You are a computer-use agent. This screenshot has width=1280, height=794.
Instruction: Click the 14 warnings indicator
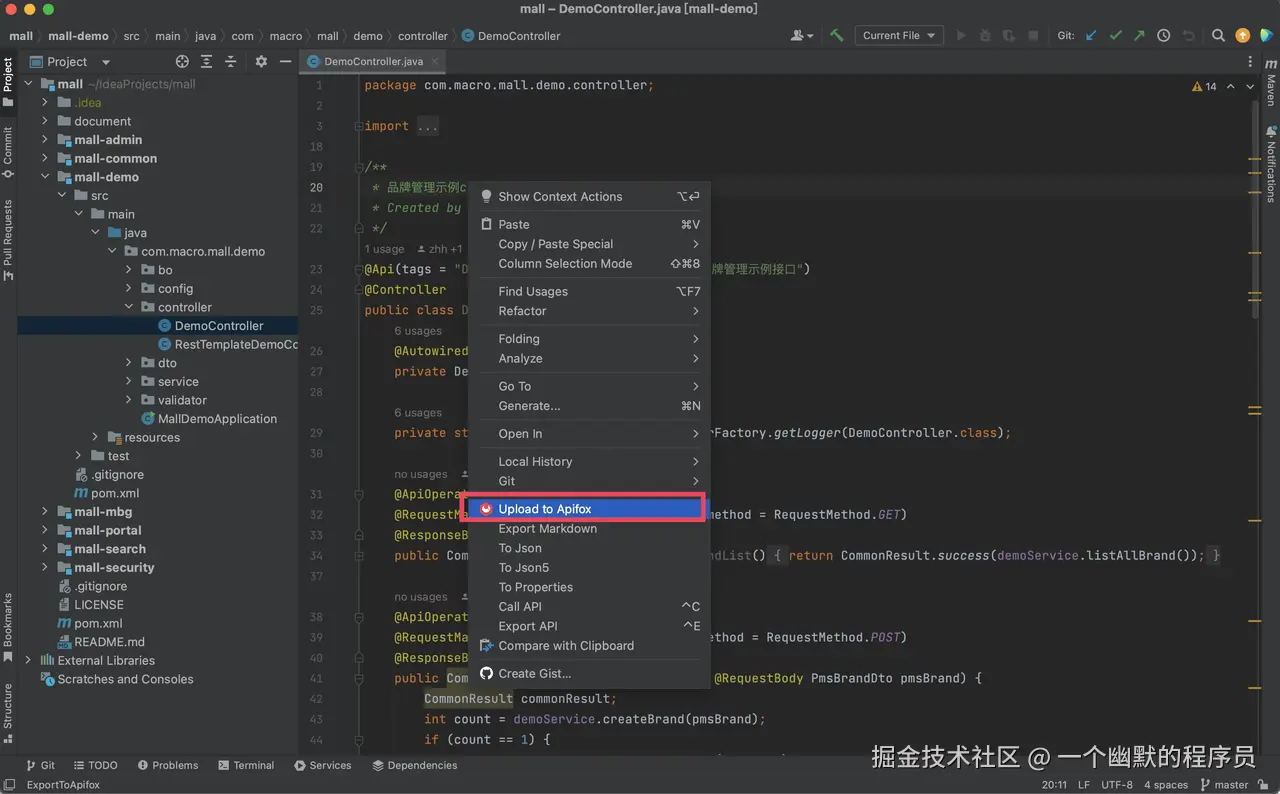(1204, 87)
